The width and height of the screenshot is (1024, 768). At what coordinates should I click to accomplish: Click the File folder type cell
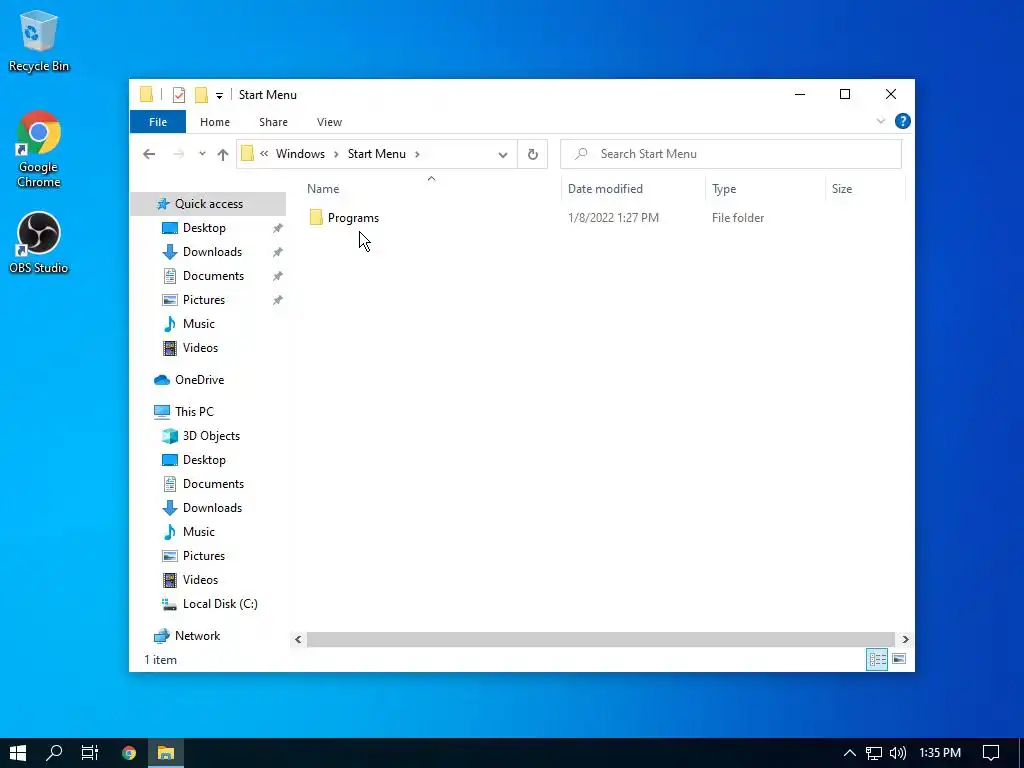tap(738, 217)
